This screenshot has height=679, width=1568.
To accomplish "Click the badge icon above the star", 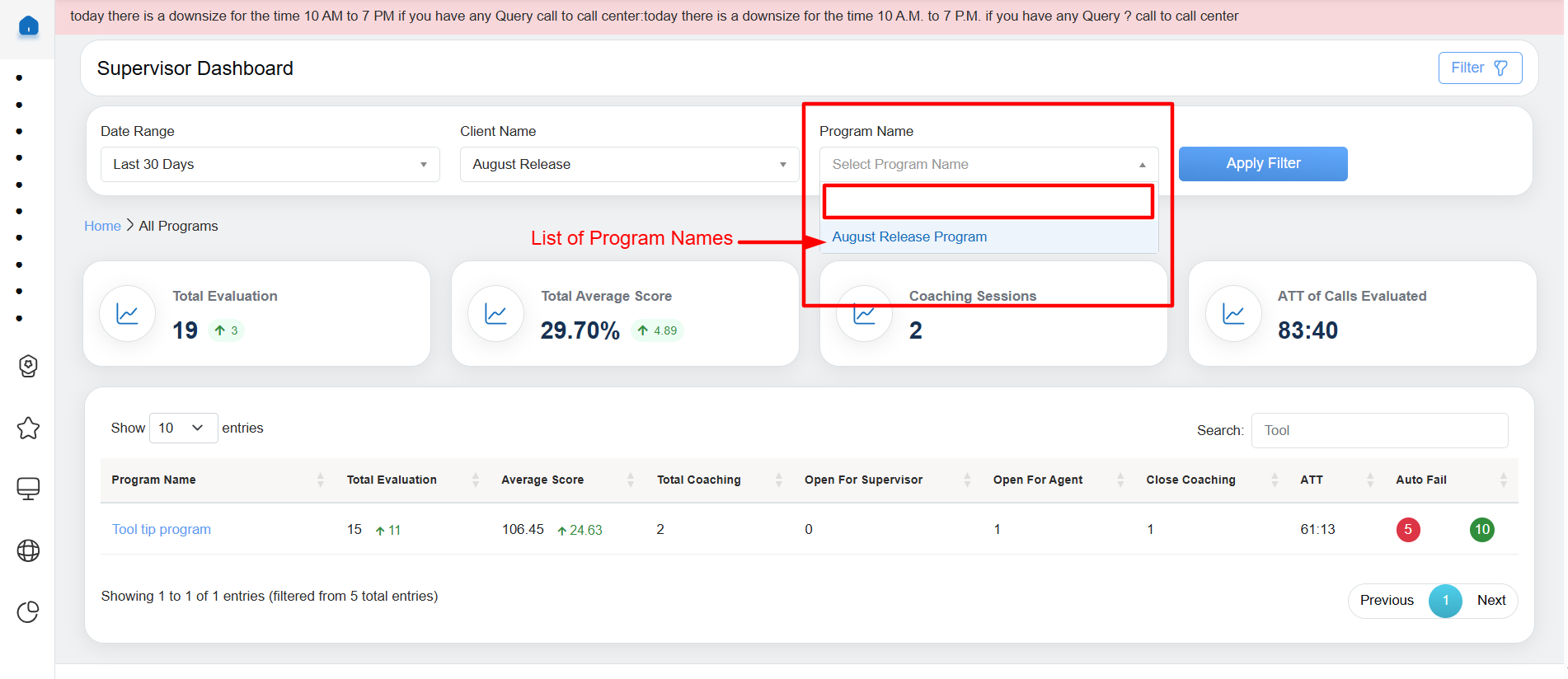I will click(x=28, y=366).
